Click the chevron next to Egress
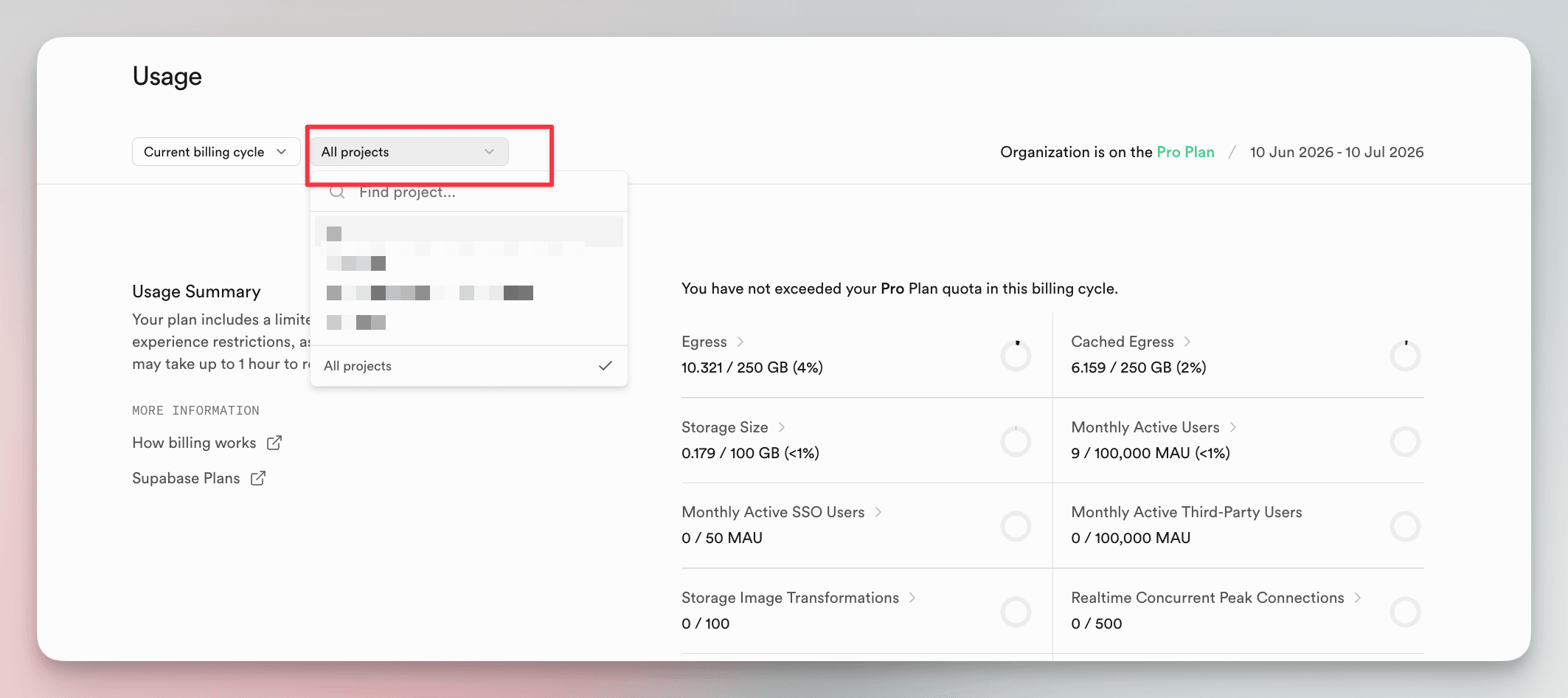 pyautogui.click(x=740, y=342)
